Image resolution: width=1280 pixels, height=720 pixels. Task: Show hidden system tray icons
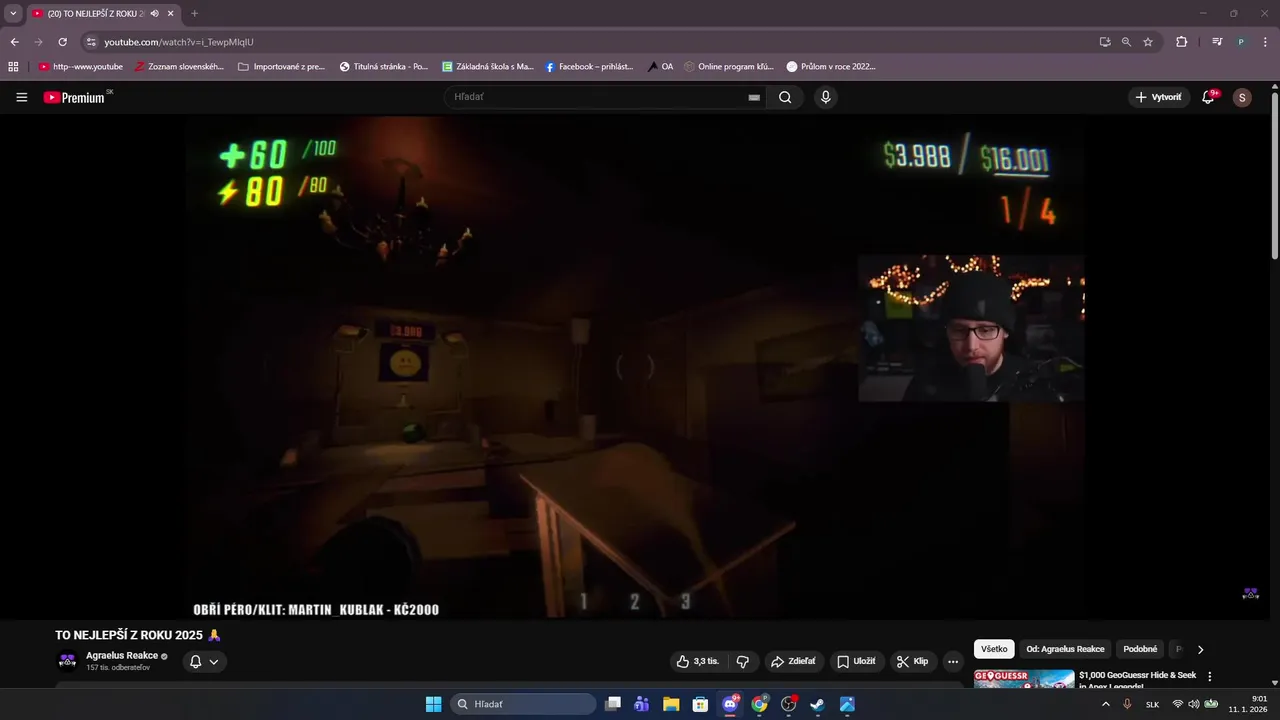coord(1105,704)
